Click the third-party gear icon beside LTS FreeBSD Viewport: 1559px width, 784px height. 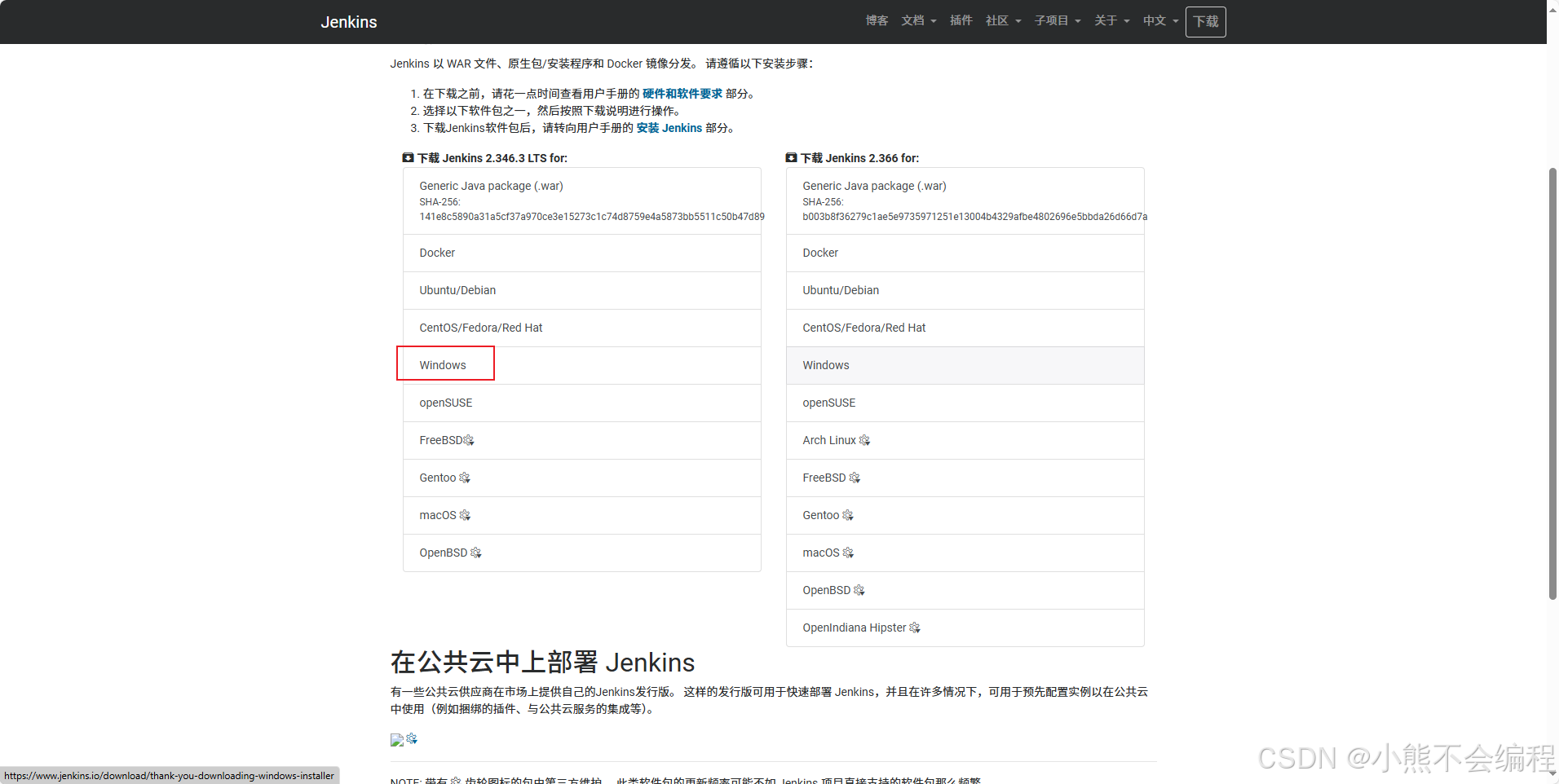(x=469, y=440)
